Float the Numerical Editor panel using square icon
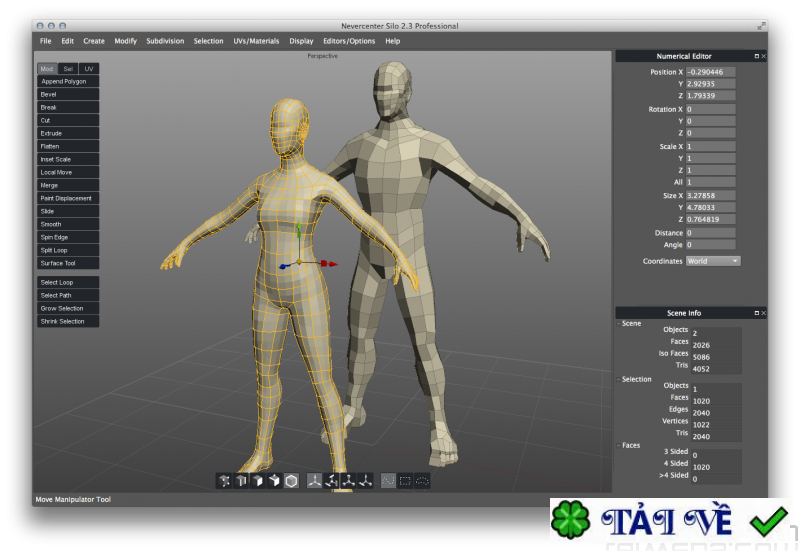 coord(756,57)
